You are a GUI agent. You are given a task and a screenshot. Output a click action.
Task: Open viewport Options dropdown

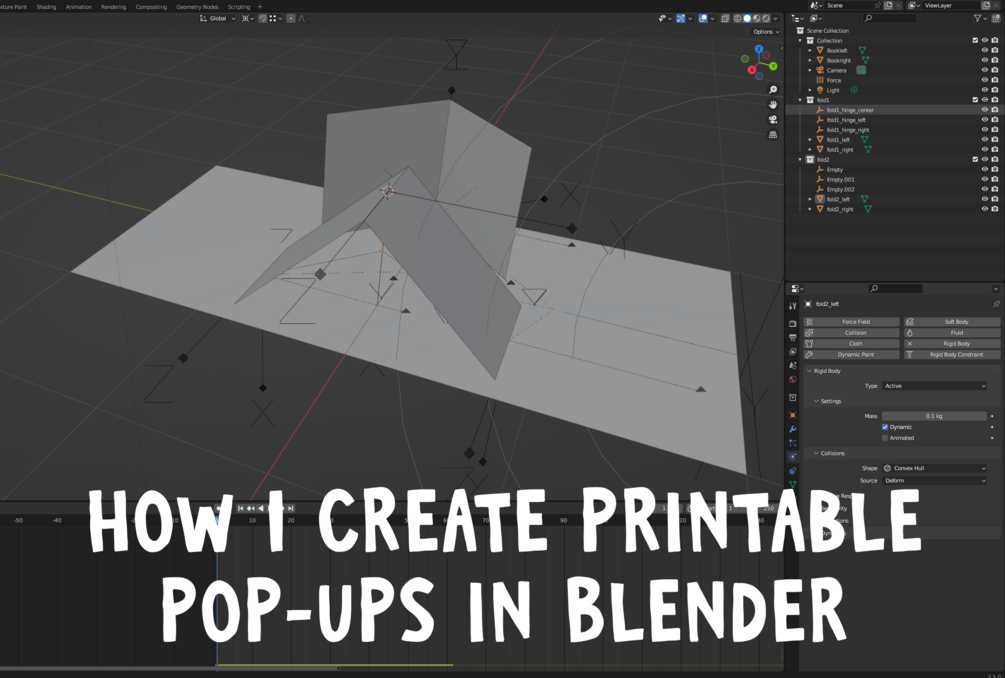(x=766, y=31)
